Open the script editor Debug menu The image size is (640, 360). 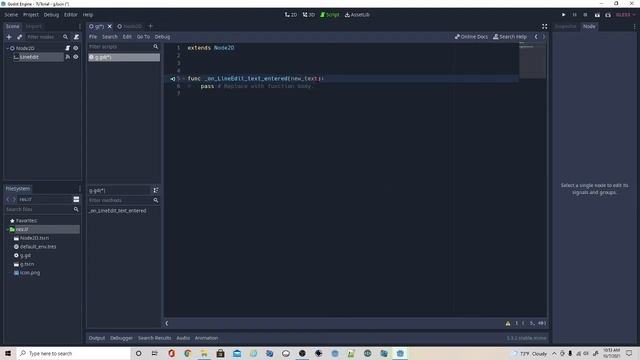click(x=162, y=37)
